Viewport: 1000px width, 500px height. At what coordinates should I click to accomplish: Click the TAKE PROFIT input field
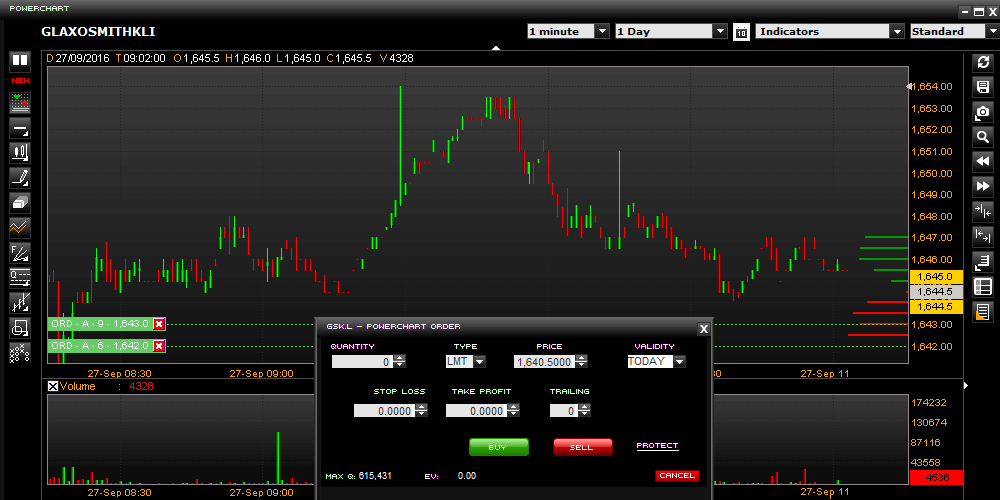coord(476,411)
